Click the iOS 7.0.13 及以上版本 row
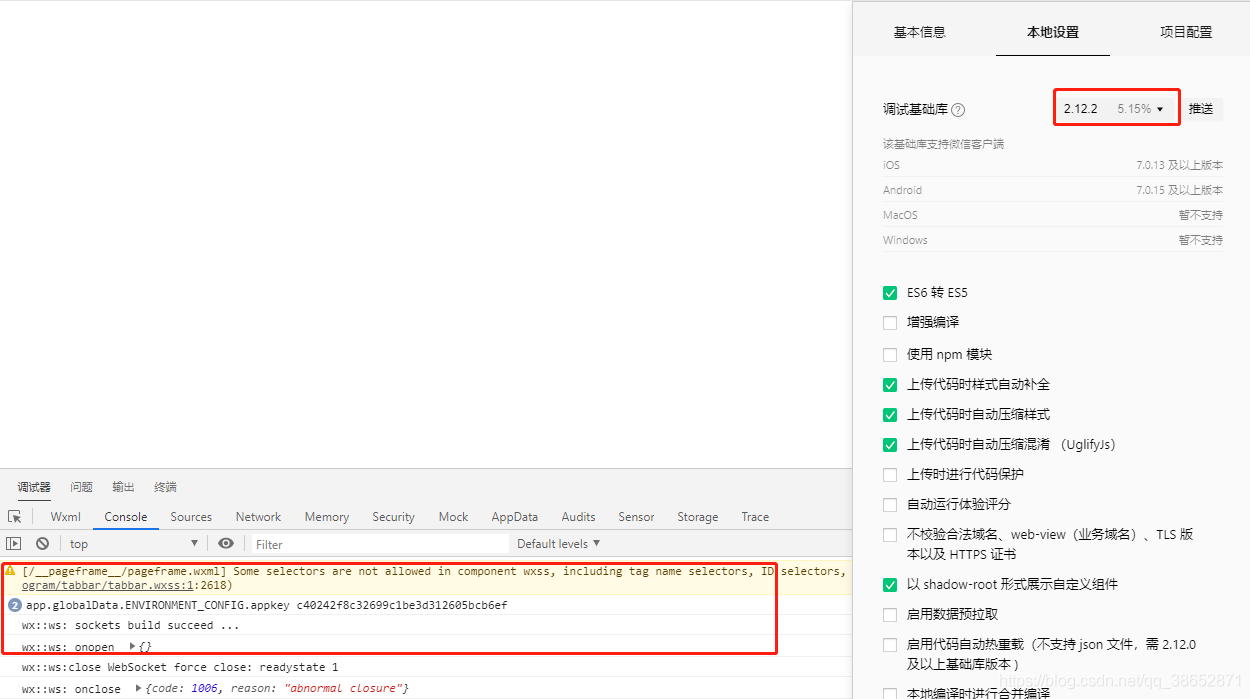This screenshot has height=699, width=1250. [1052, 165]
